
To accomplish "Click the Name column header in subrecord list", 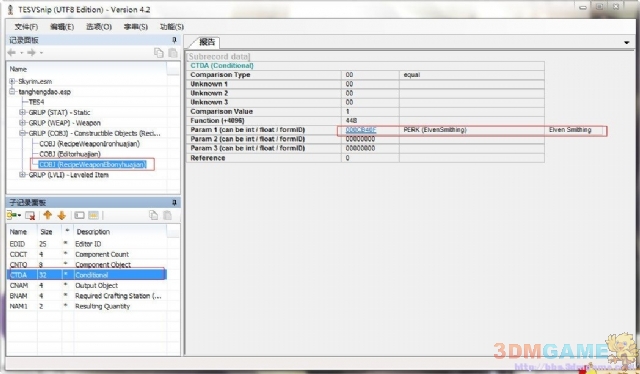I will pos(18,232).
